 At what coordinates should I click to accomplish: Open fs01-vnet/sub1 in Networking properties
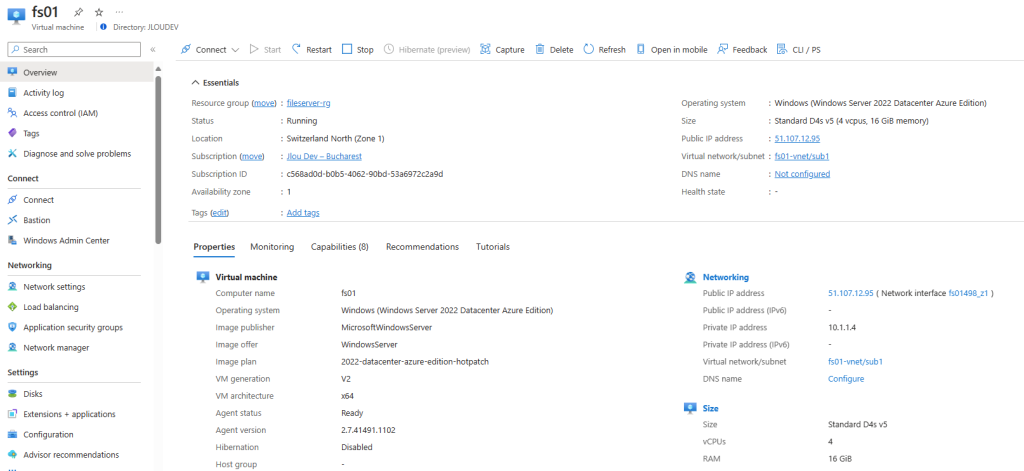(x=856, y=361)
